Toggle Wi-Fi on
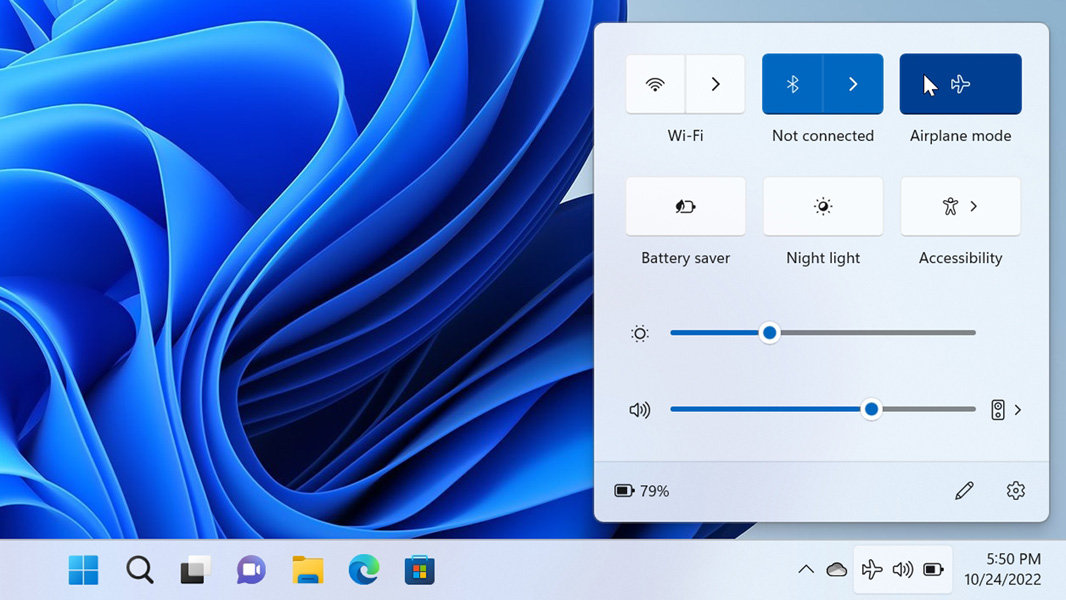The image size is (1066, 600). (655, 84)
